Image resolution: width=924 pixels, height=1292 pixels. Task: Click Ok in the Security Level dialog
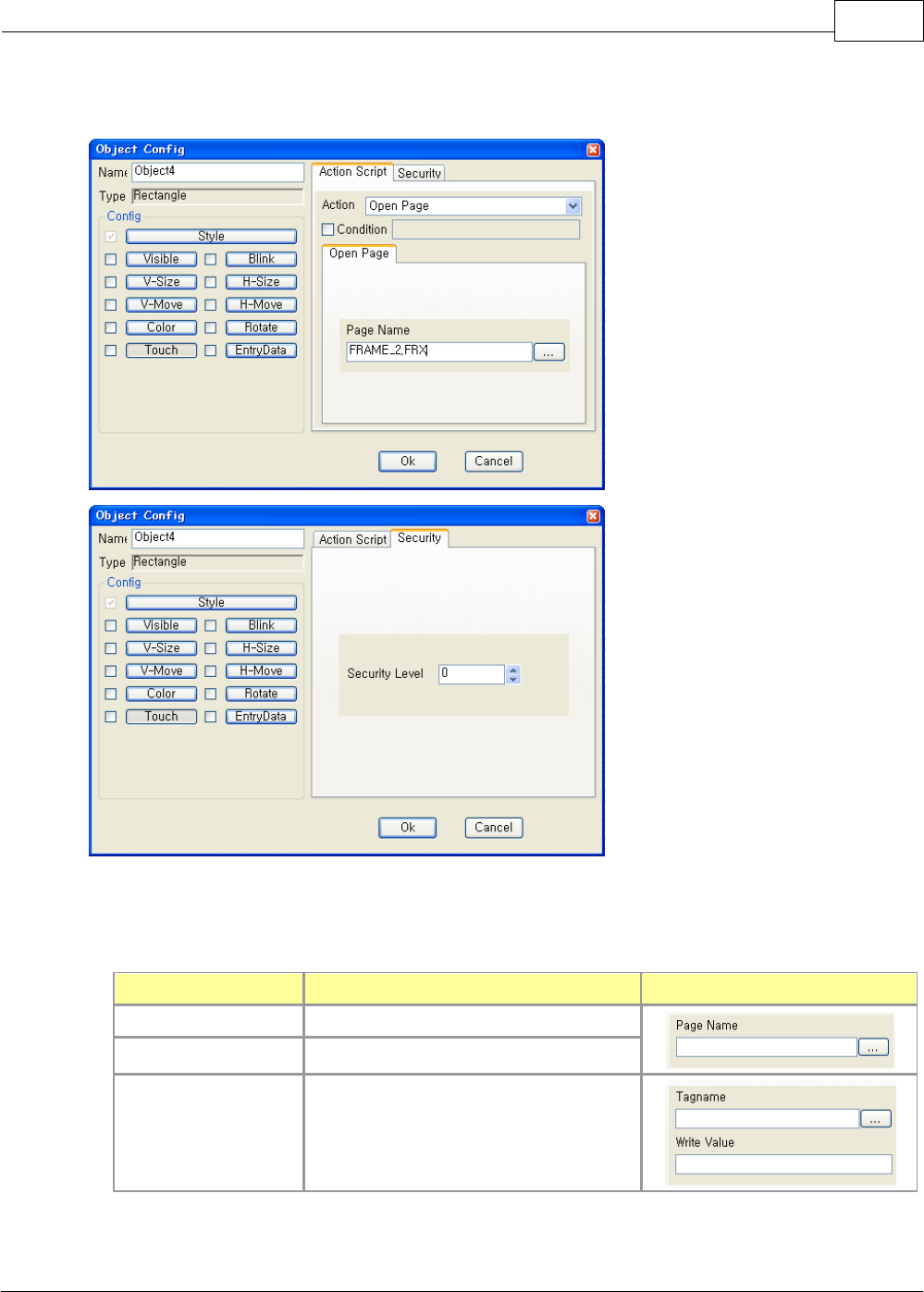408,828
